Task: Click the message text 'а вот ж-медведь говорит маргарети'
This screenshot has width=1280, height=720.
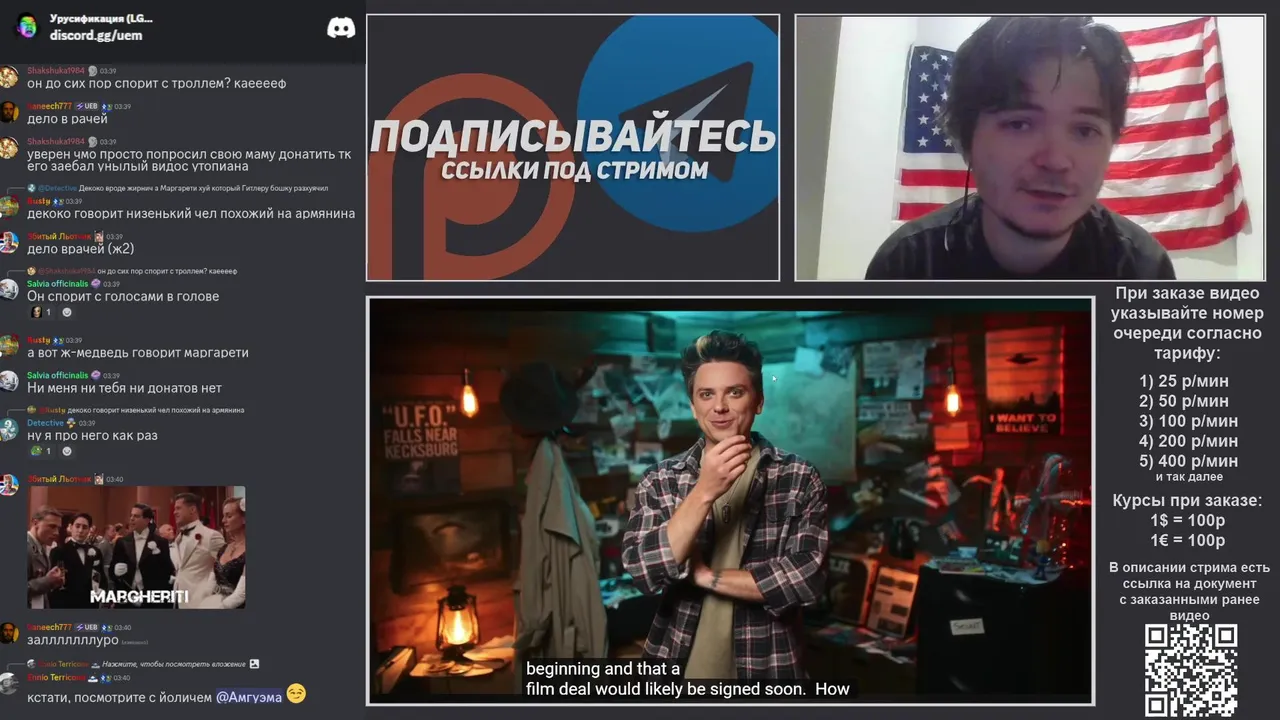Action: coord(138,352)
